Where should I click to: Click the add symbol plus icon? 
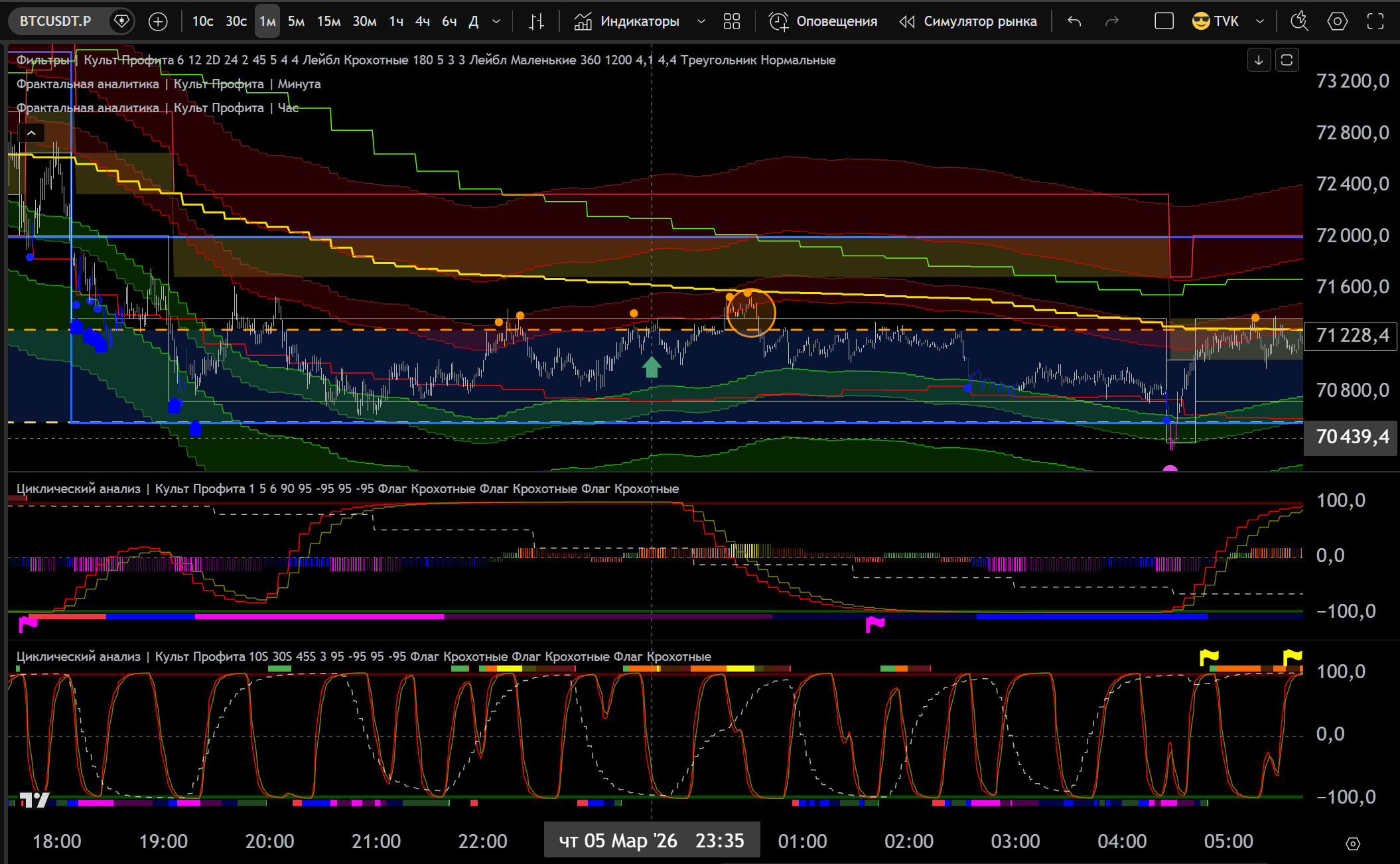(158, 21)
